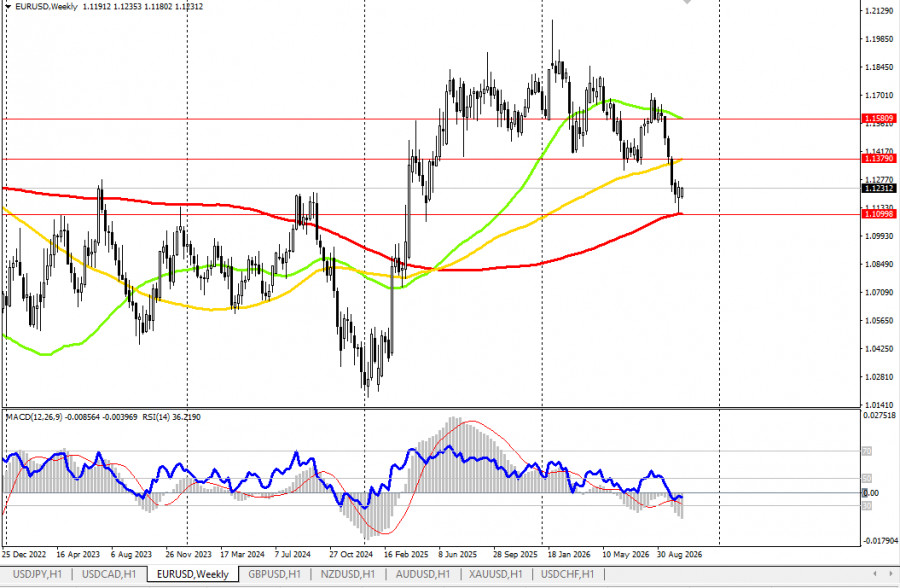Click the 27 Oct 2024 date label

(x=351, y=554)
